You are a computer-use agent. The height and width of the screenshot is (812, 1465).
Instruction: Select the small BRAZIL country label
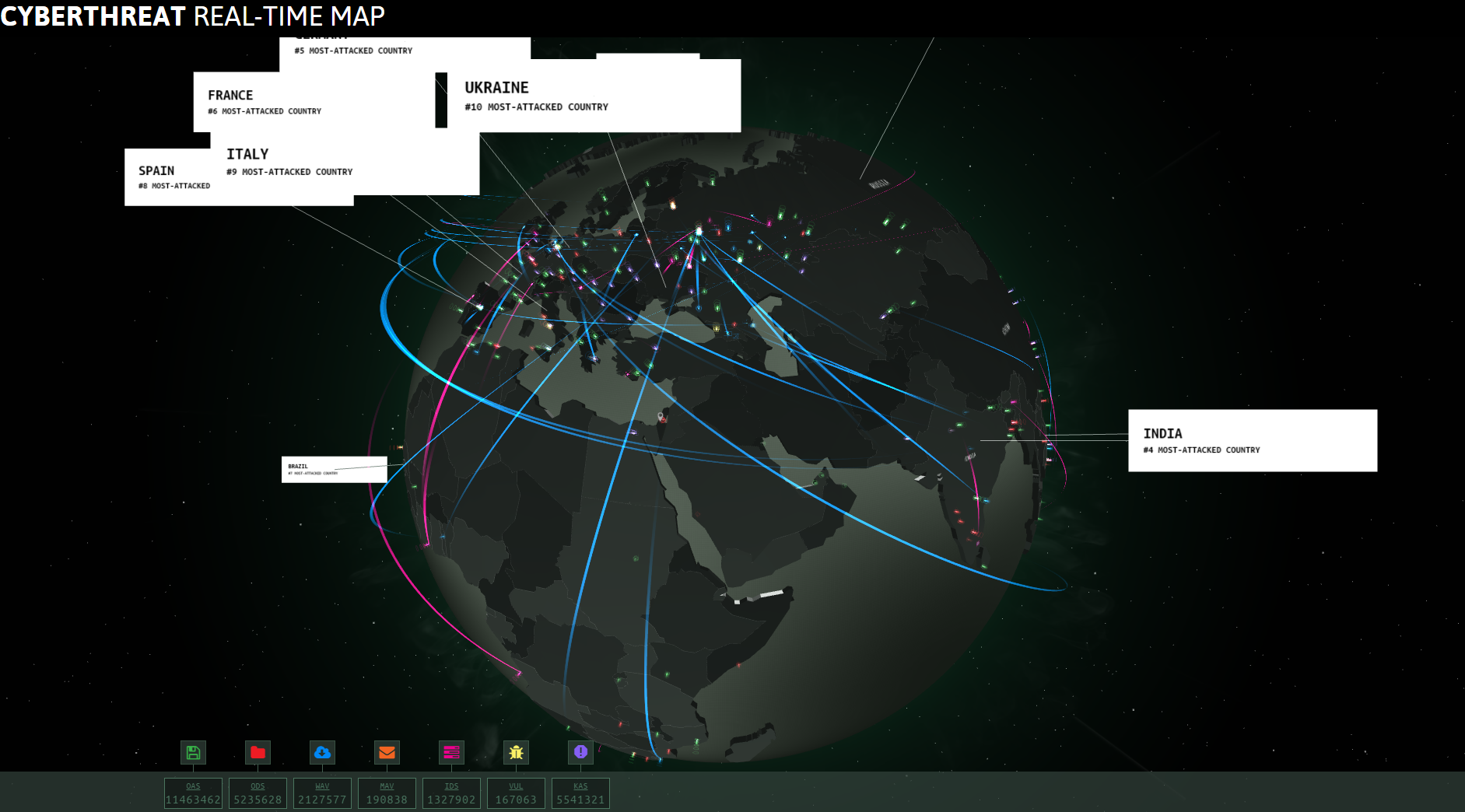pos(334,469)
